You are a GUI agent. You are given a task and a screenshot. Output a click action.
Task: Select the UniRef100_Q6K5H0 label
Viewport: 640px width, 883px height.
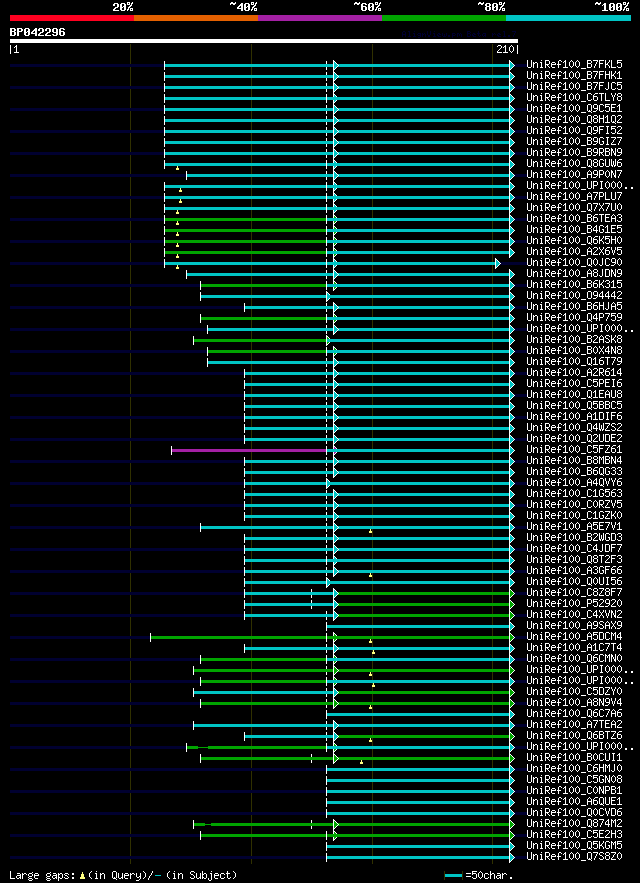[x=574, y=240]
